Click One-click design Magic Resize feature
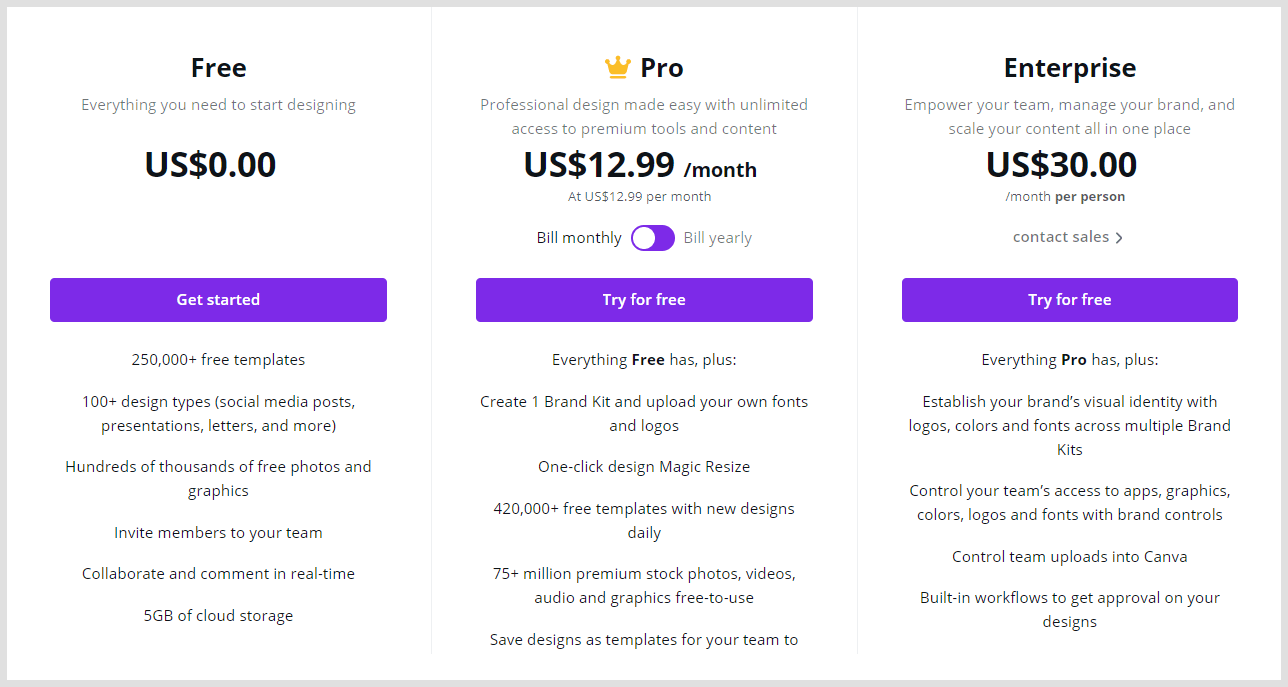This screenshot has height=687, width=1288. click(x=644, y=467)
